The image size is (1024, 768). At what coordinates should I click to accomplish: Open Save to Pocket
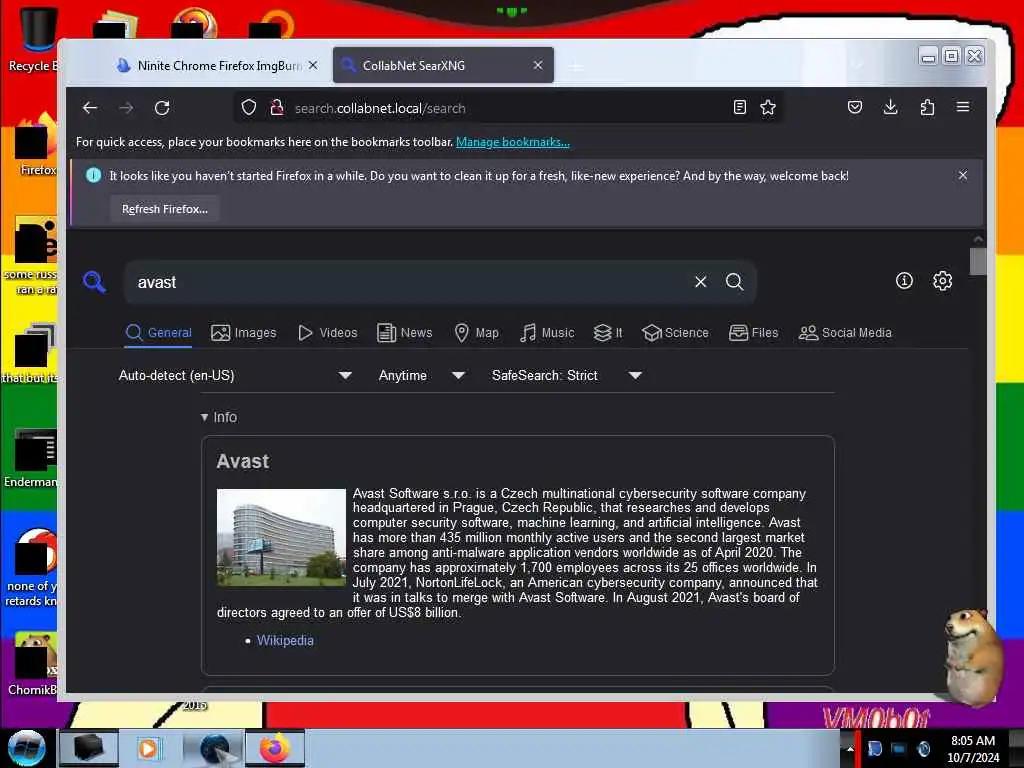(855, 107)
